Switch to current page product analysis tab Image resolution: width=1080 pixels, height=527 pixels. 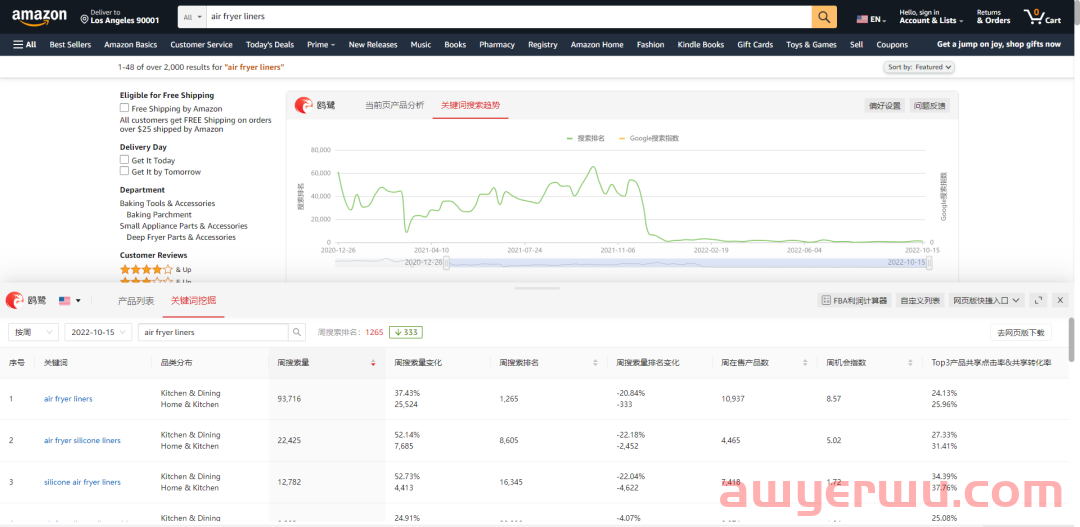tap(394, 105)
